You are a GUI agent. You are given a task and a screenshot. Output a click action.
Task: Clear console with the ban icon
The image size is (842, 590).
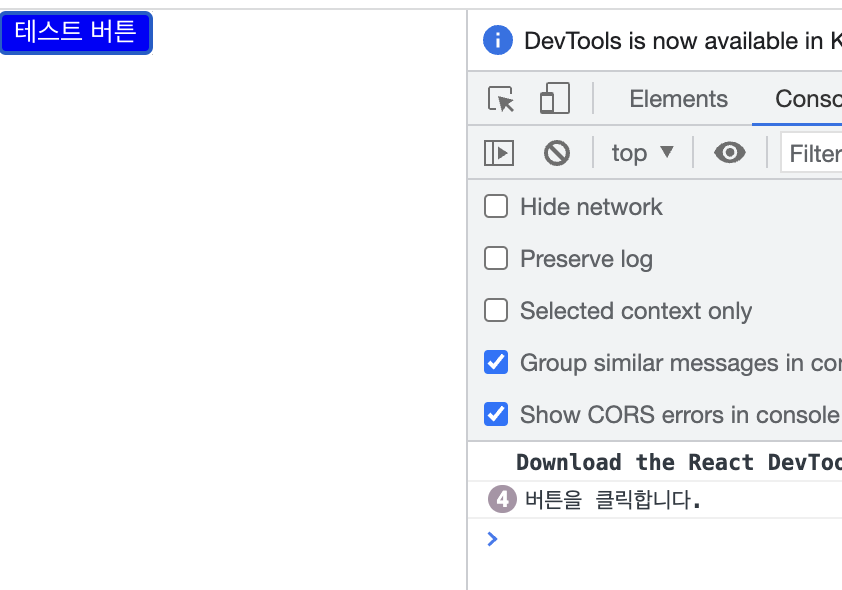(557, 153)
